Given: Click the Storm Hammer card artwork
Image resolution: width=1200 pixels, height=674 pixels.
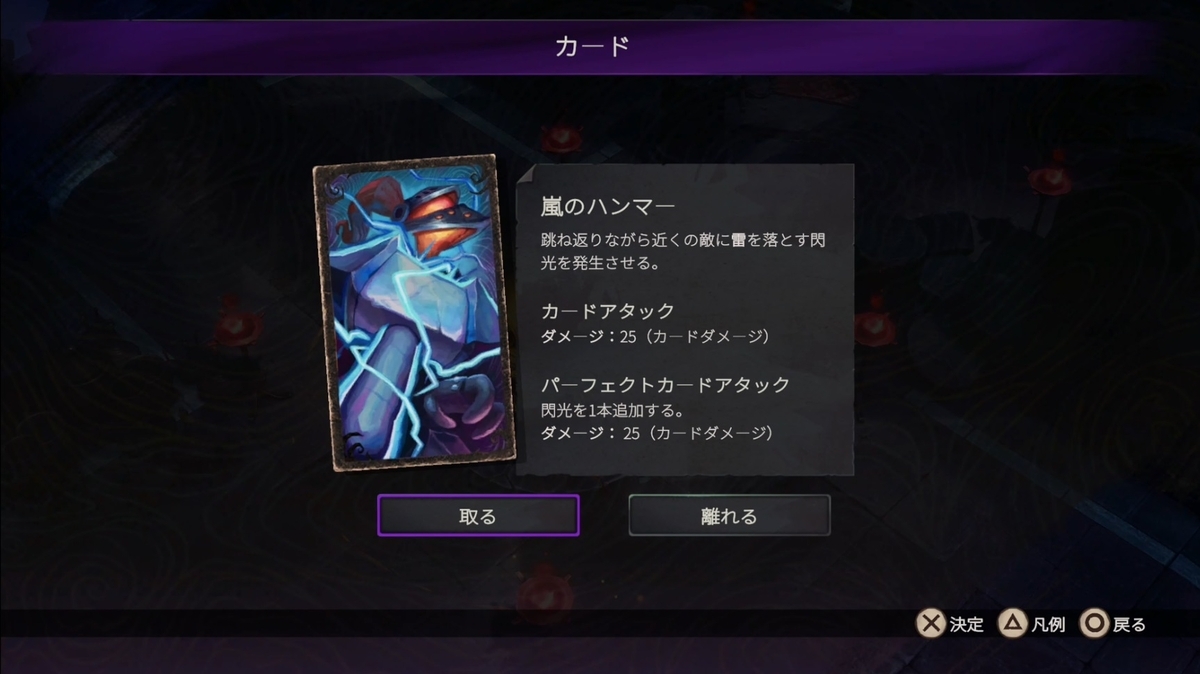Looking at the screenshot, I should tap(414, 313).
